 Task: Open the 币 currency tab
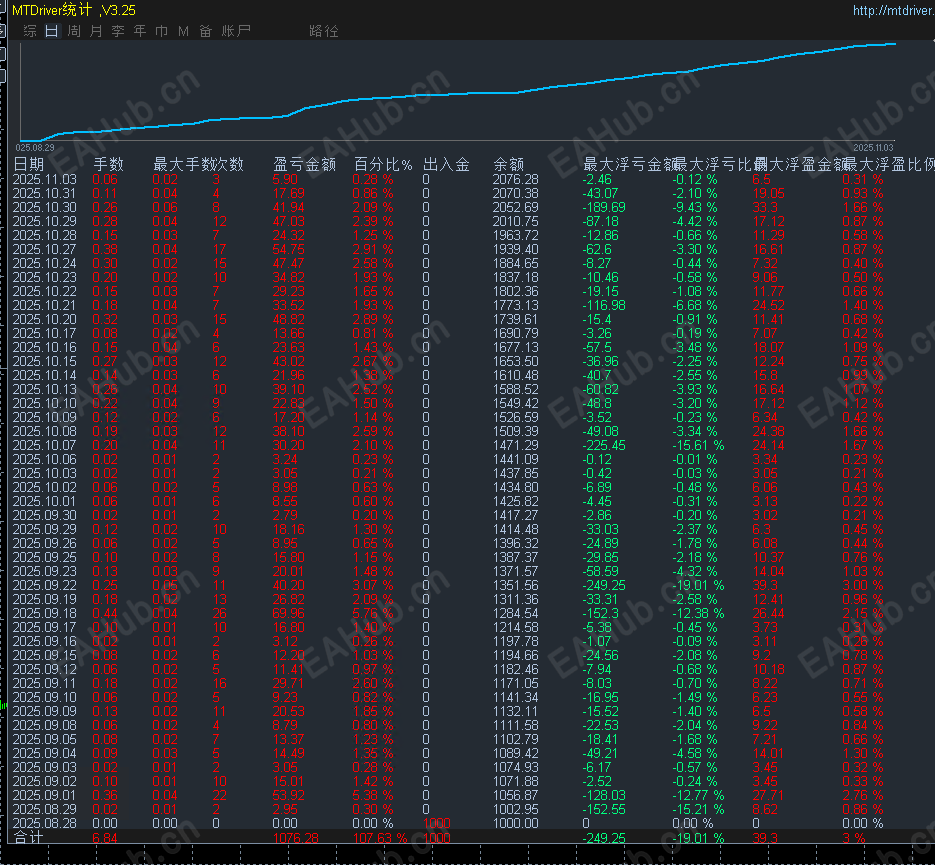click(162, 31)
